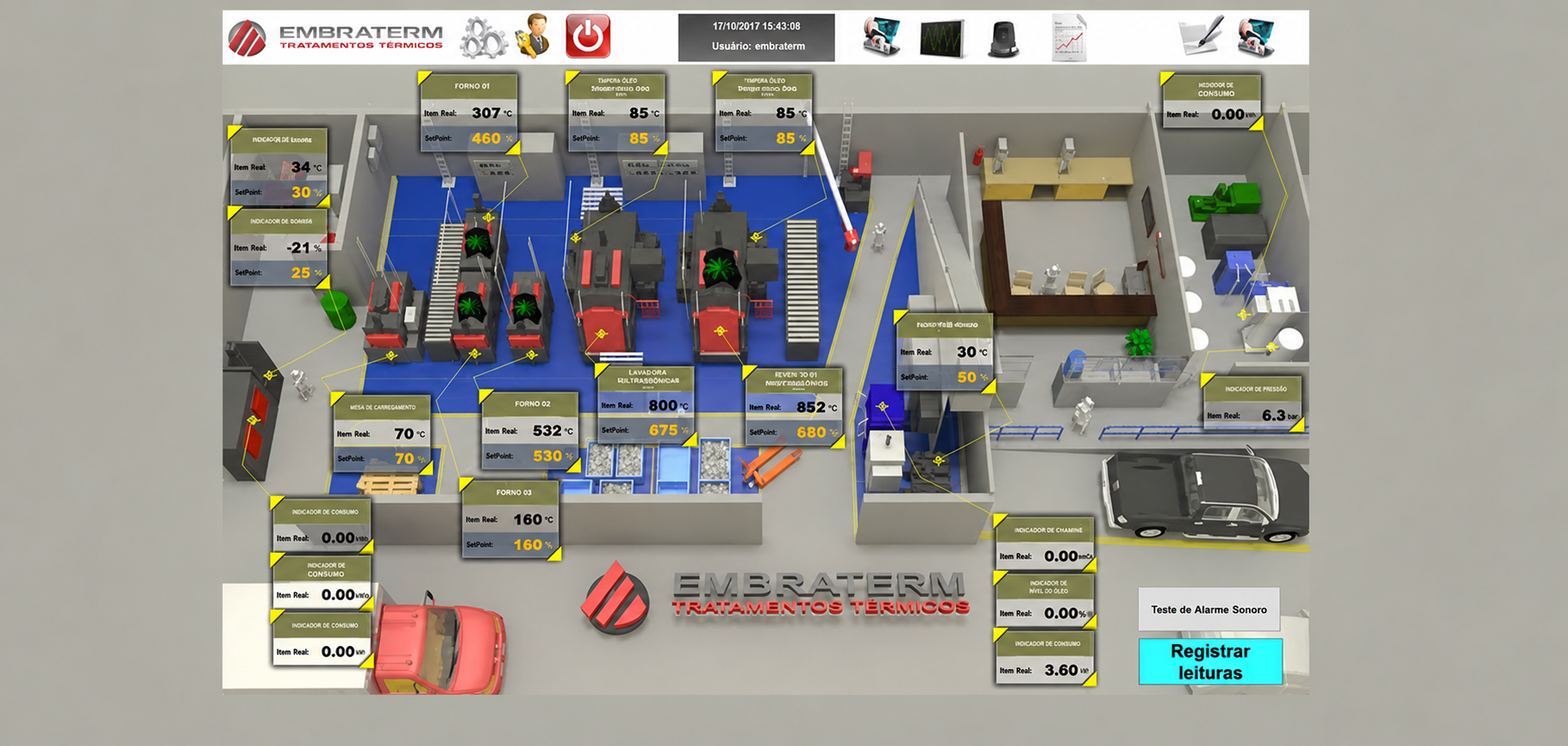Image resolution: width=1568 pixels, height=746 pixels.
Task: Click the Item Real value 34 °C
Action: point(306,167)
